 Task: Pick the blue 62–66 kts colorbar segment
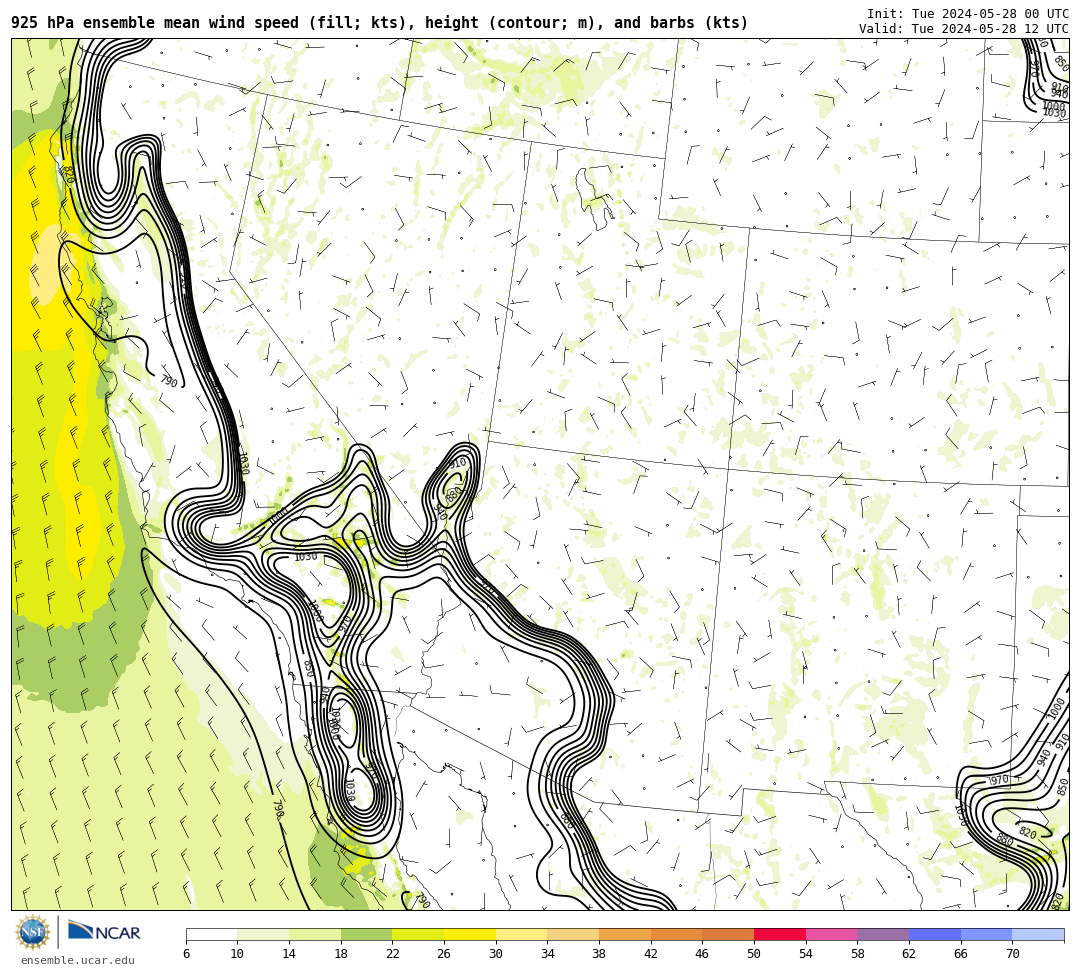coord(935,934)
